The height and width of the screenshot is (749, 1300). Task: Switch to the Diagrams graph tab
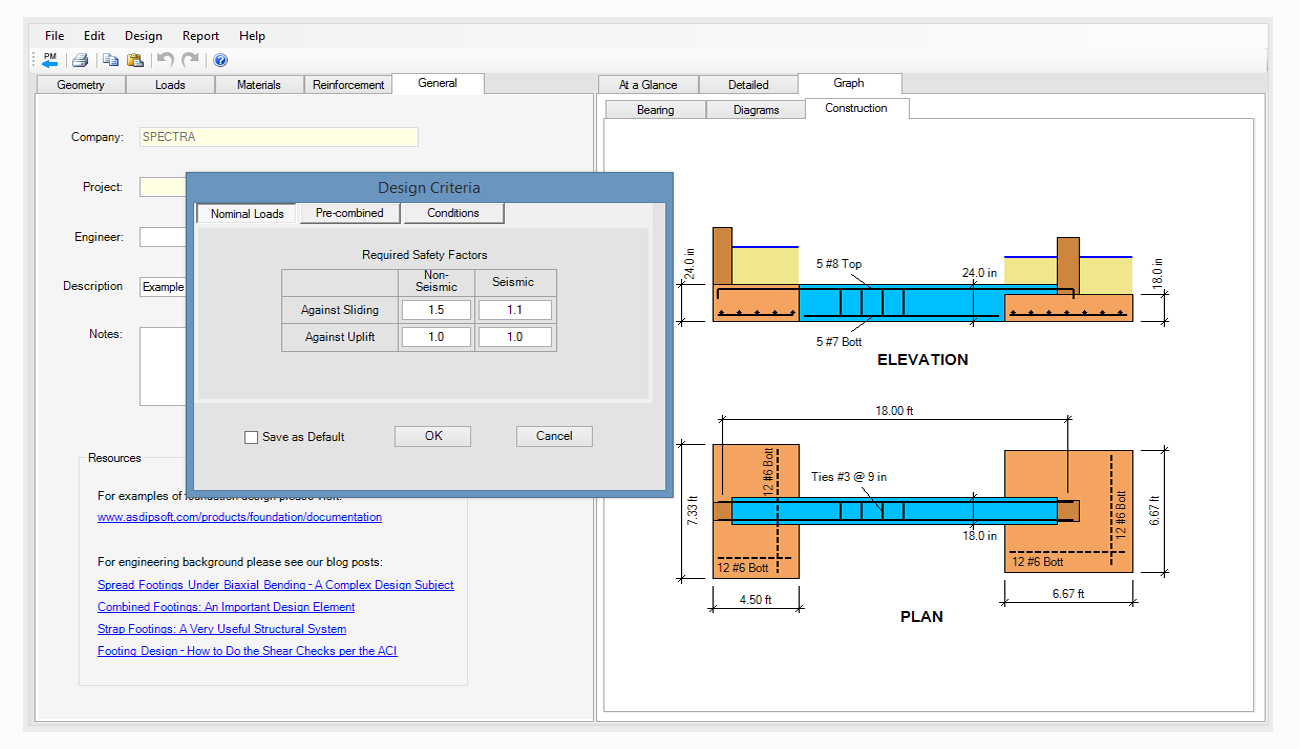[755, 110]
